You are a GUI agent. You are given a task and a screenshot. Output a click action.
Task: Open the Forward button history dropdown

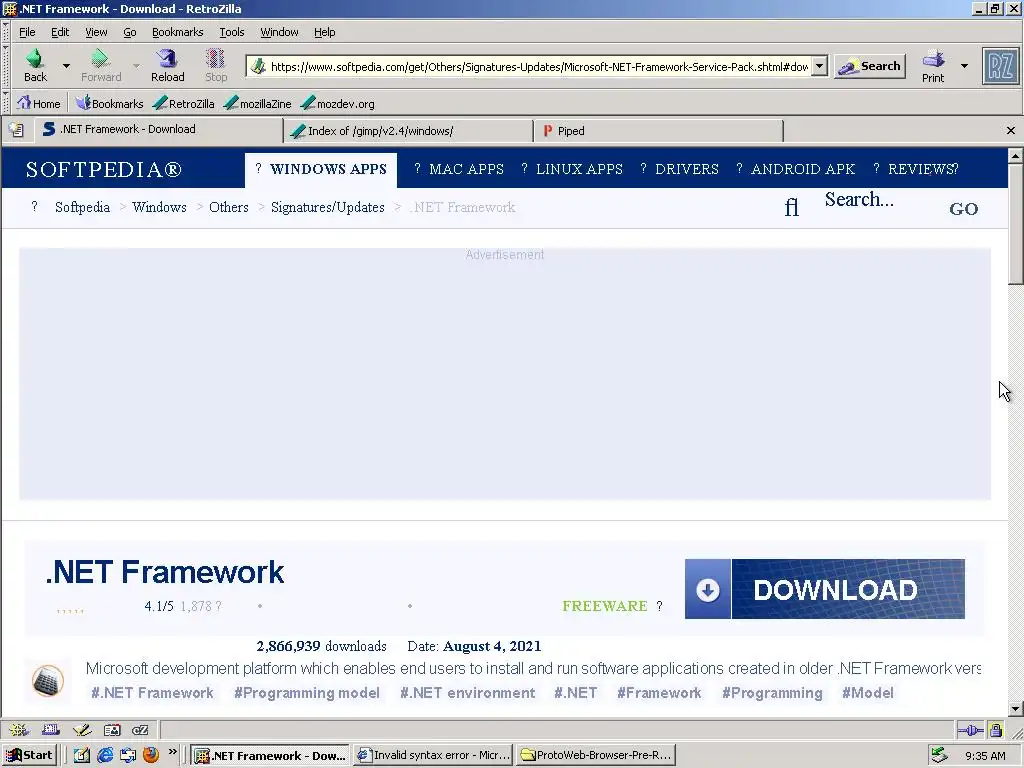[136, 66]
